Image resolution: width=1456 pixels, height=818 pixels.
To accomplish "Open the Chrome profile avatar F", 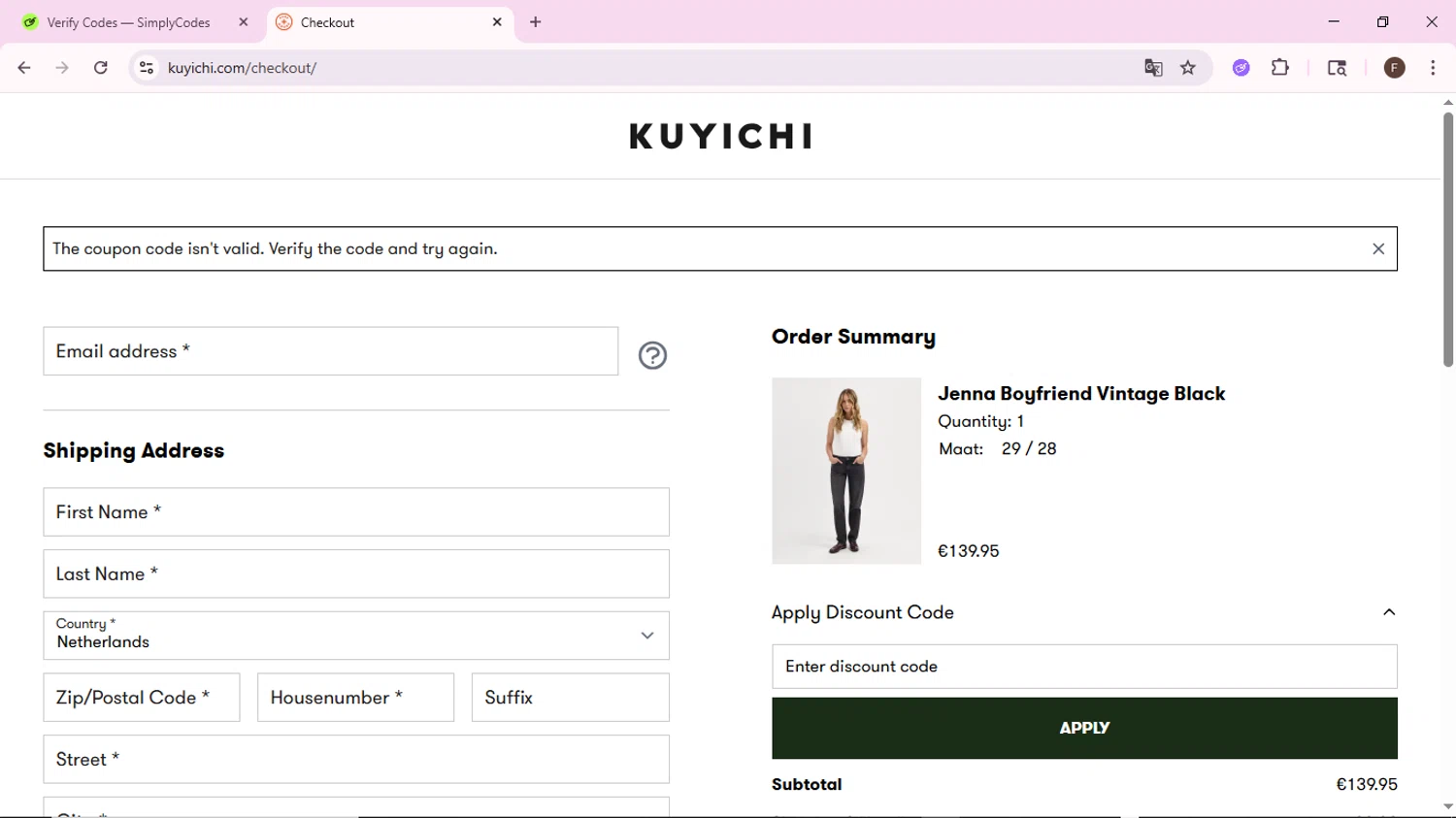I will tap(1395, 68).
